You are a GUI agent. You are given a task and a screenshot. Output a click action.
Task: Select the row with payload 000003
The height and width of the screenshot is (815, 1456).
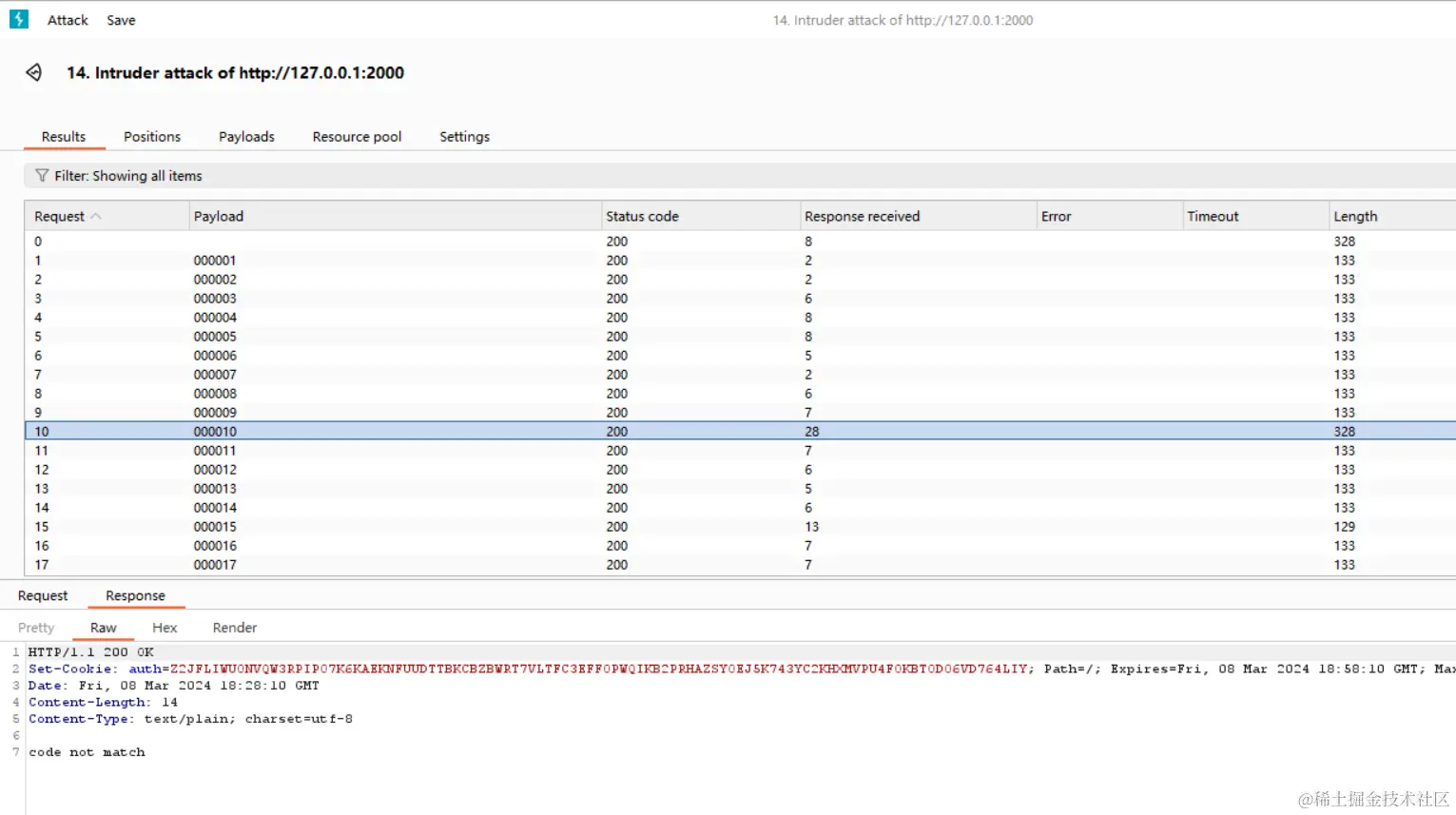pyautogui.click(x=740, y=299)
